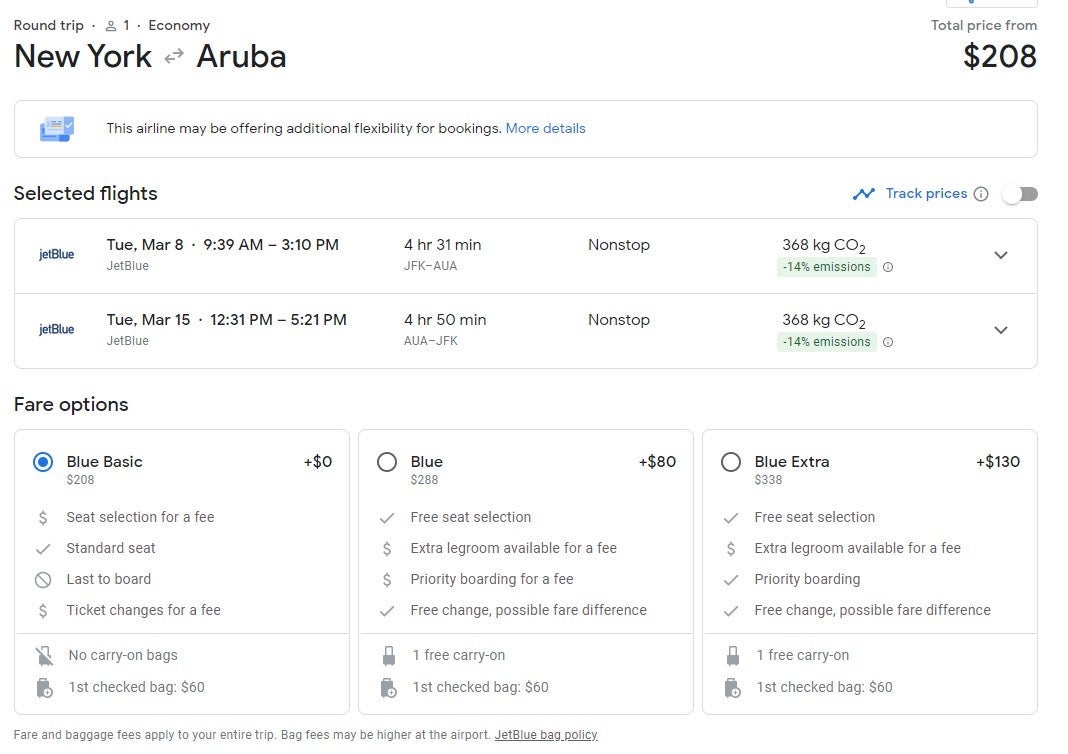Open the More details link
The width and height of the screenshot is (1068, 754).
545,129
